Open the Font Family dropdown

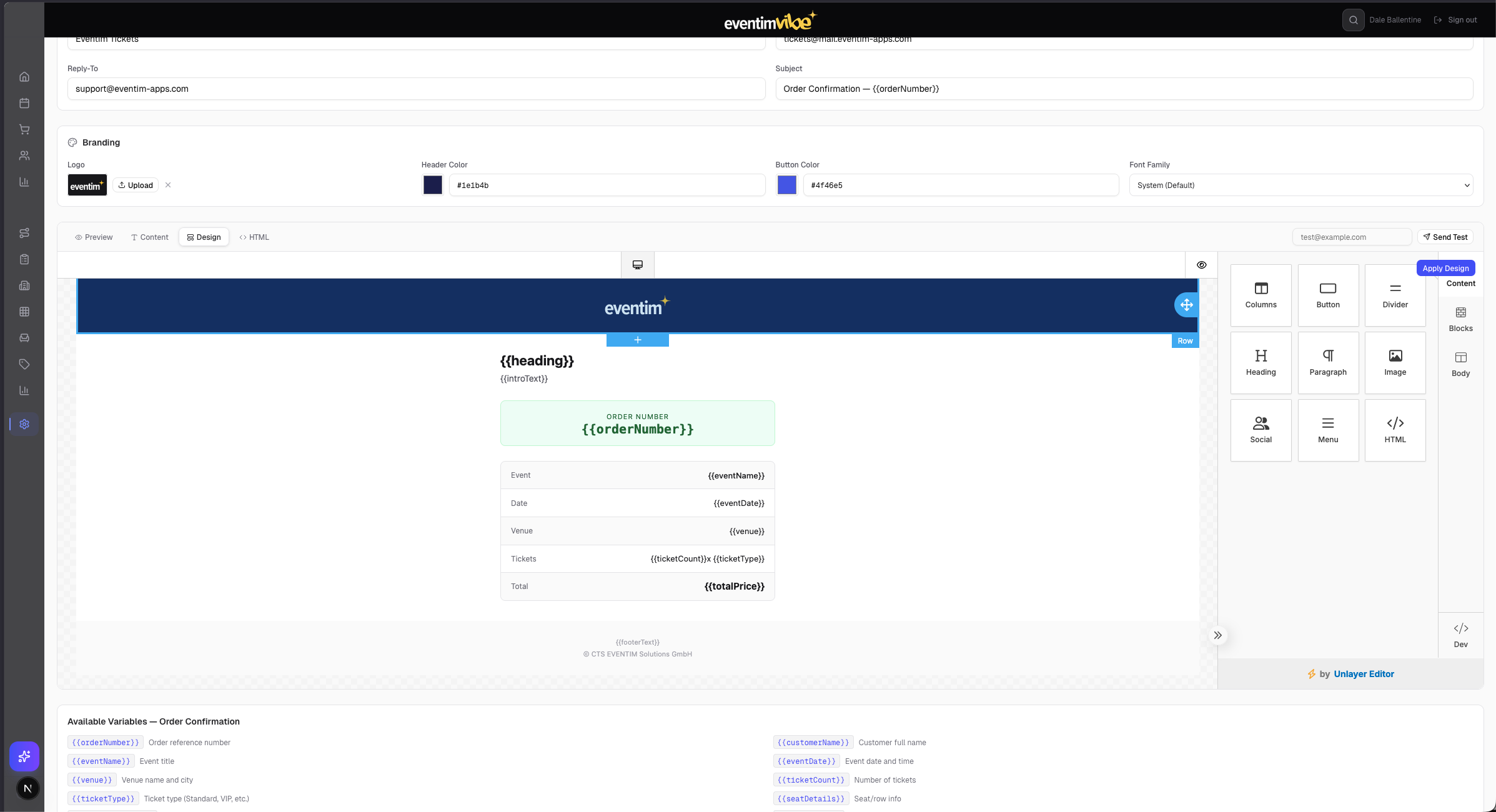[x=1300, y=186]
